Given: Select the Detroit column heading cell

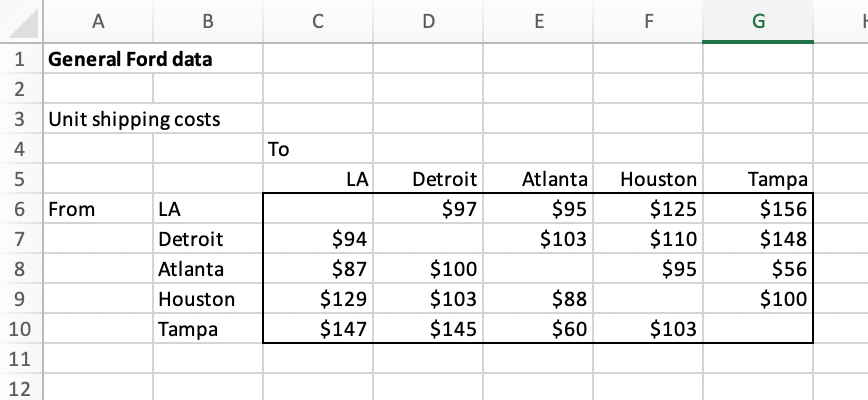Looking at the screenshot, I should click(428, 179).
